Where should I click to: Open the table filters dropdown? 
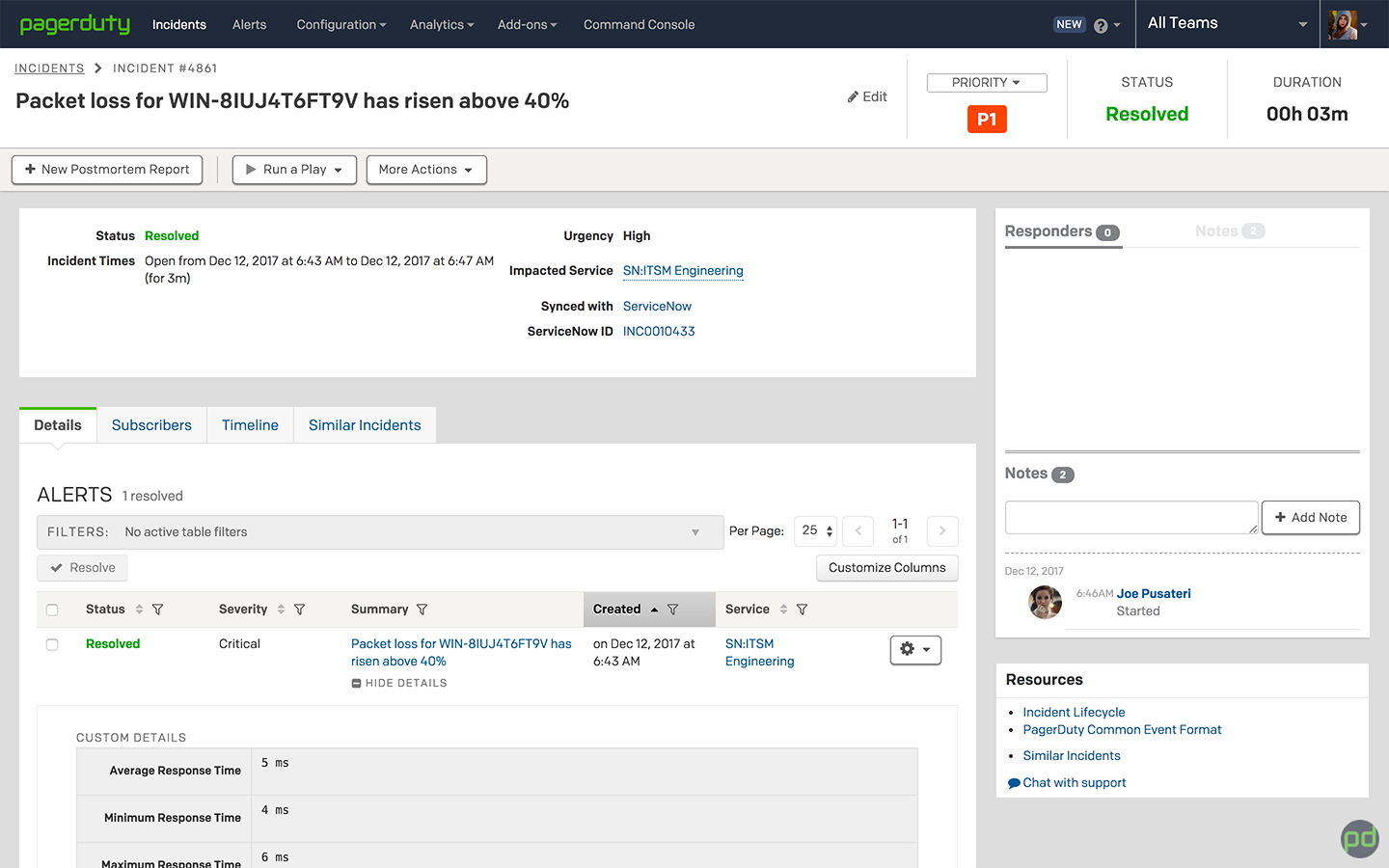(694, 531)
